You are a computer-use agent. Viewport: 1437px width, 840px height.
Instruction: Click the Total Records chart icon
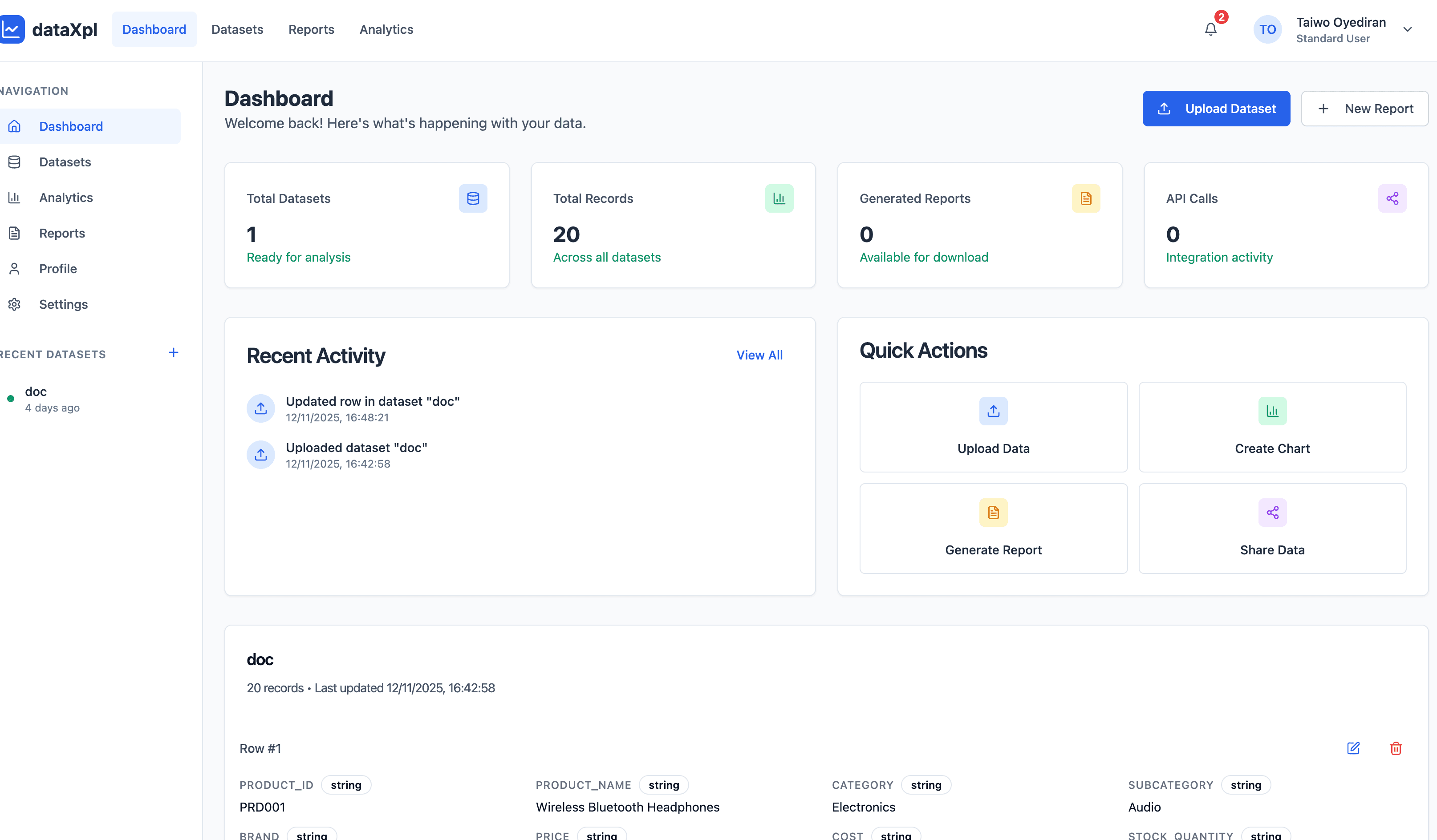[x=779, y=198]
